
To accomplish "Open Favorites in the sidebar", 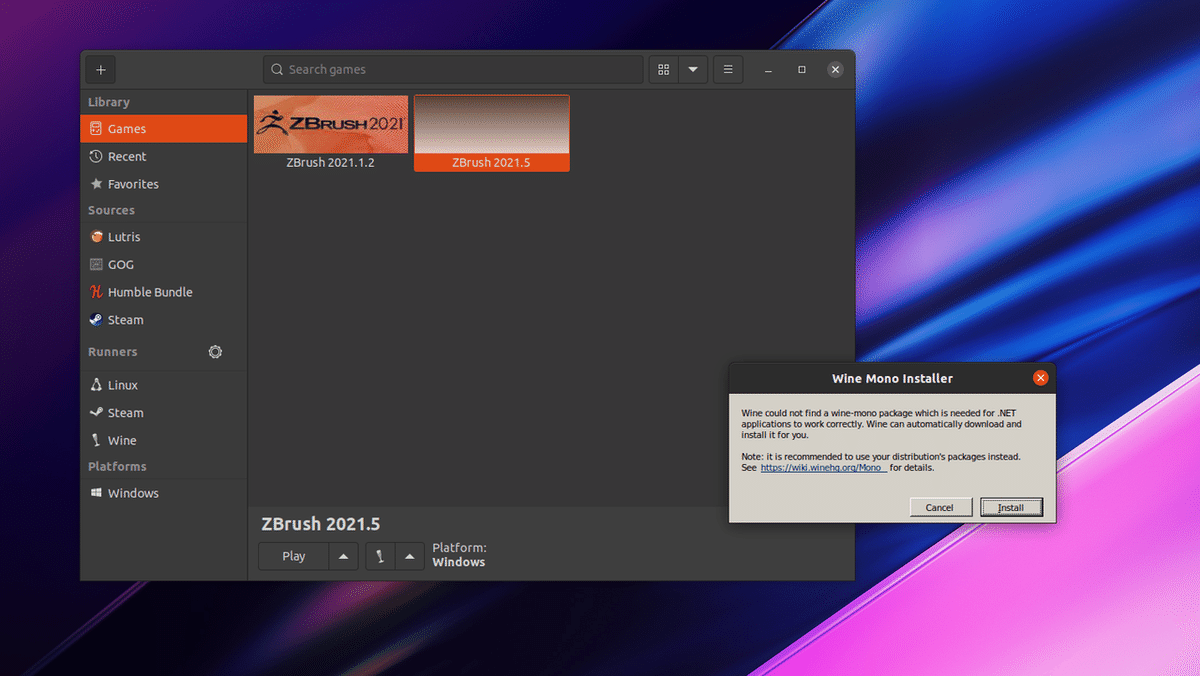I will 164,185.
